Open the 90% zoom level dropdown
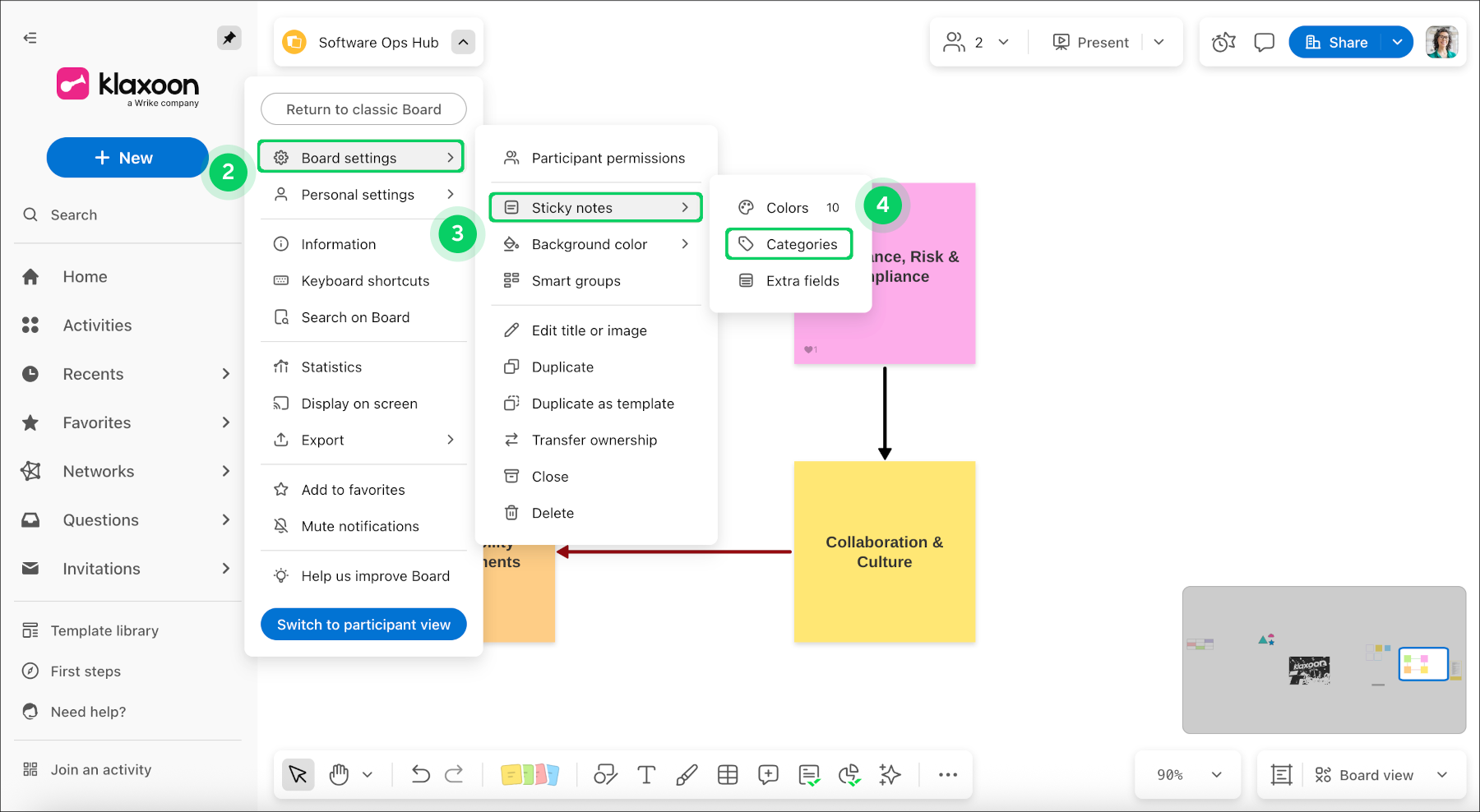Image resolution: width=1480 pixels, height=812 pixels. pos(1188,774)
